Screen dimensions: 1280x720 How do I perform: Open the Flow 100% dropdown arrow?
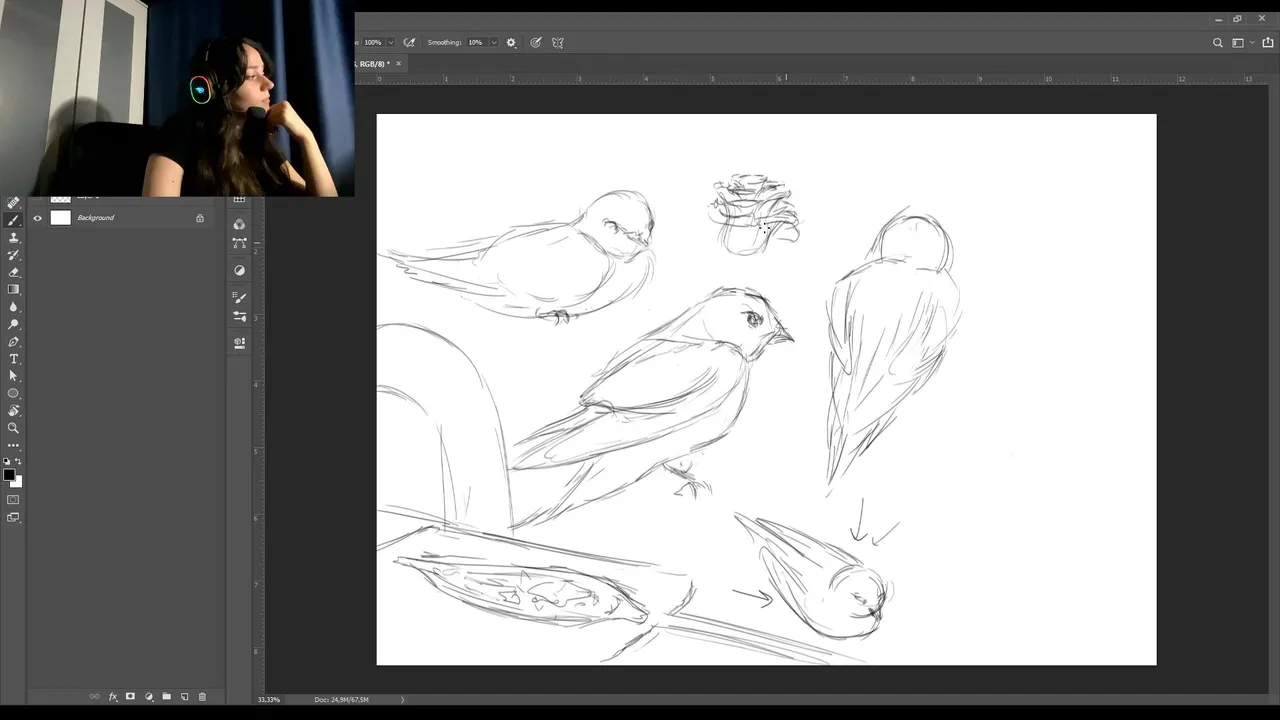click(390, 43)
